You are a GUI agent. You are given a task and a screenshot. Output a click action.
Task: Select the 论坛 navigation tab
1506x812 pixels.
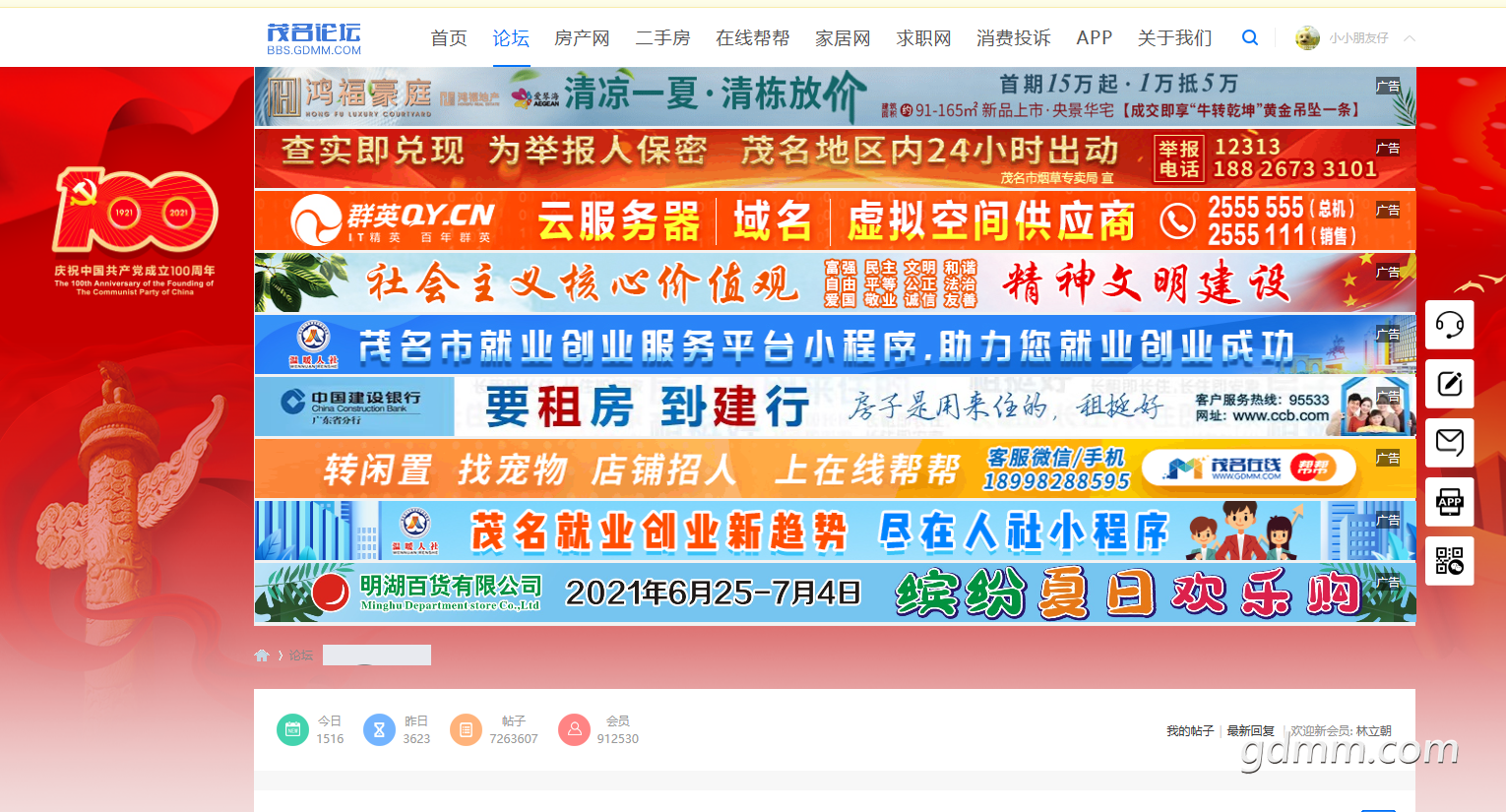tap(511, 38)
